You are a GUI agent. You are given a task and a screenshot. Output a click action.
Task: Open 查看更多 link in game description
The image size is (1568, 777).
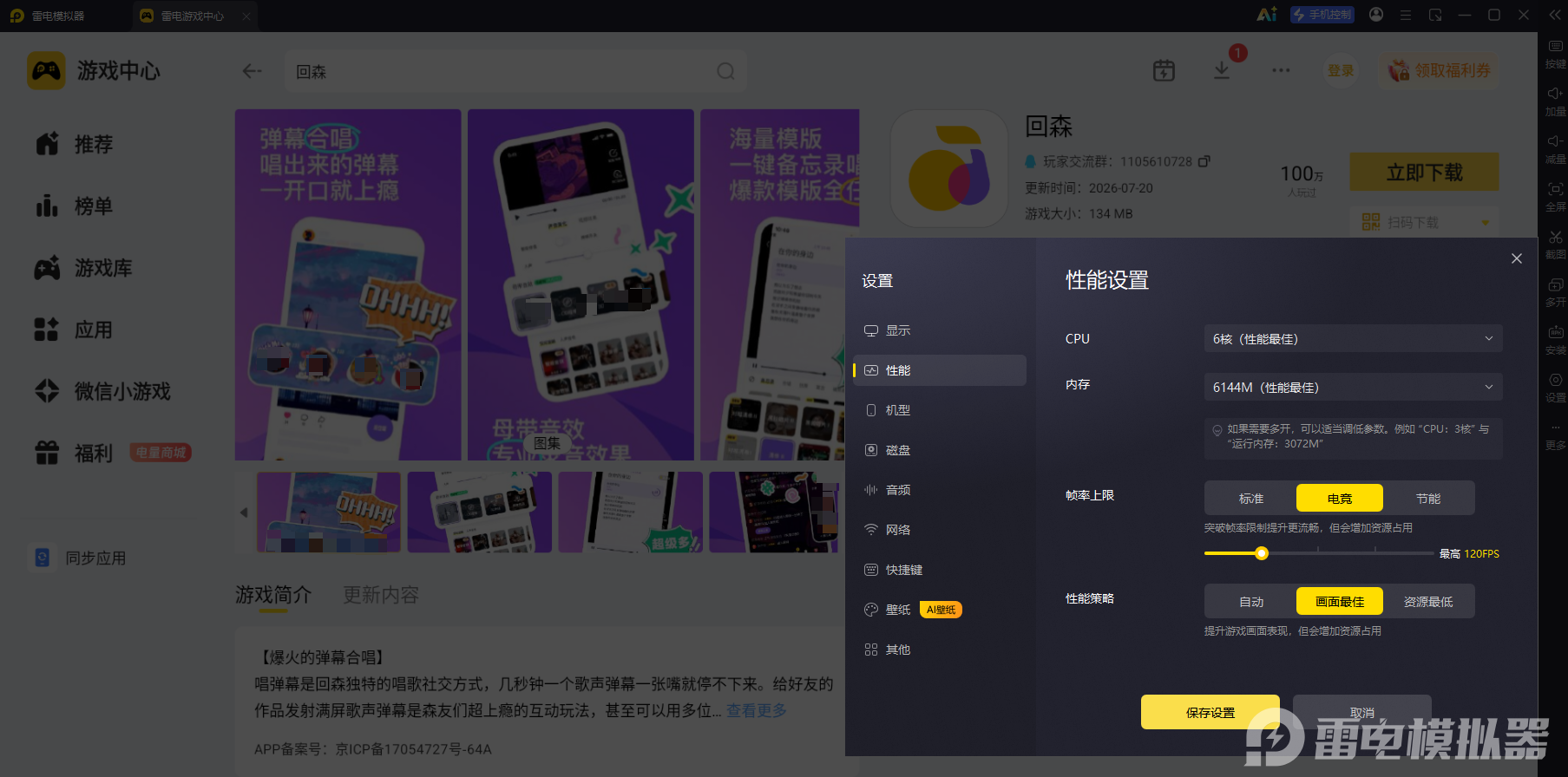click(x=757, y=710)
